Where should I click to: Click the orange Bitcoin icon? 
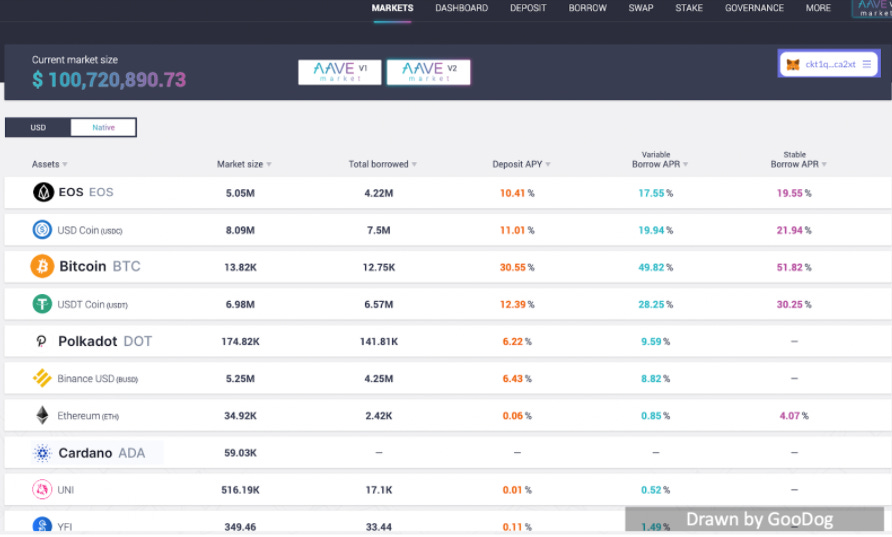point(42,266)
